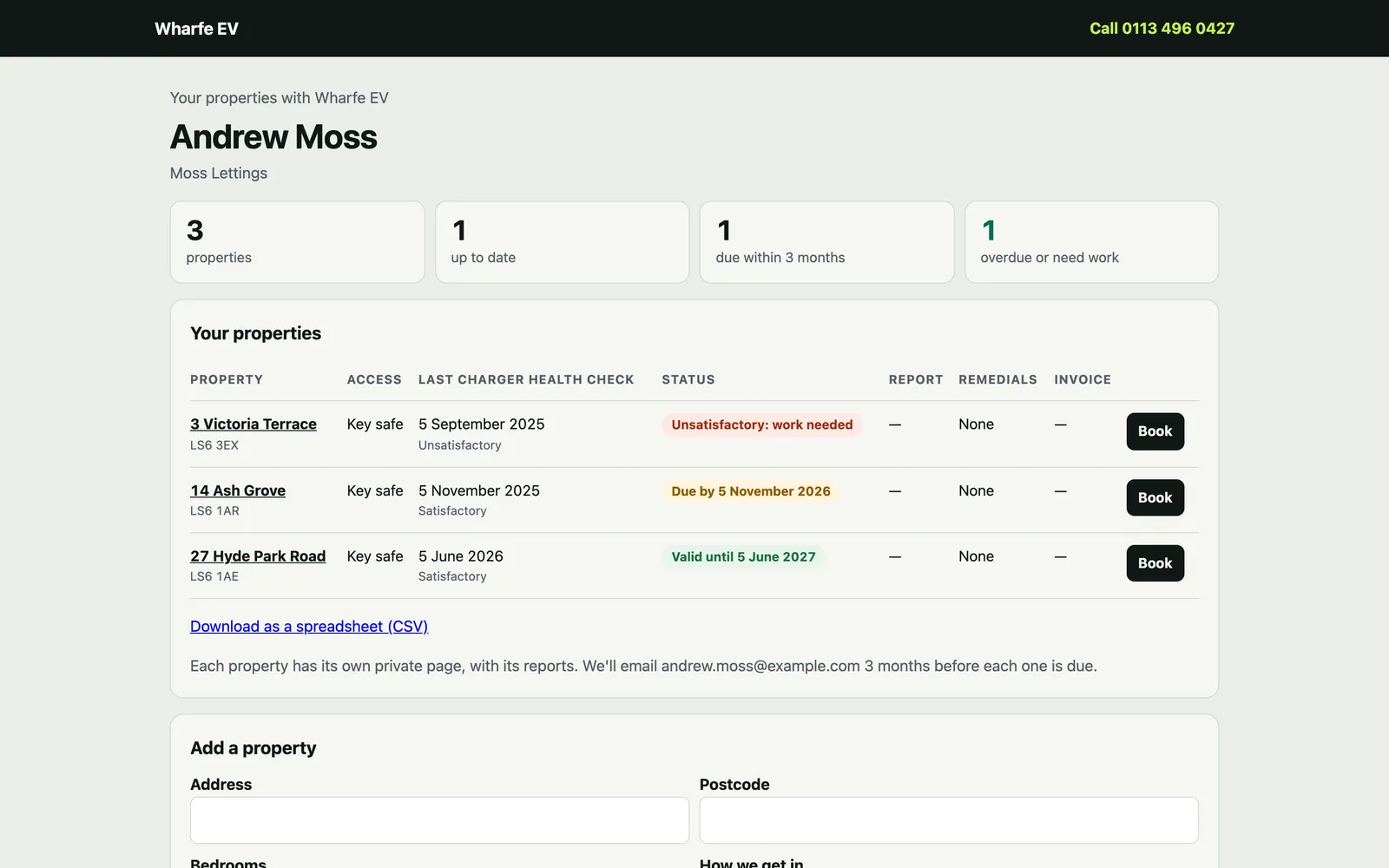Open the 14 Ash Grove property page
Image resolution: width=1389 pixels, height=868 pixels.
pos(238,490)
